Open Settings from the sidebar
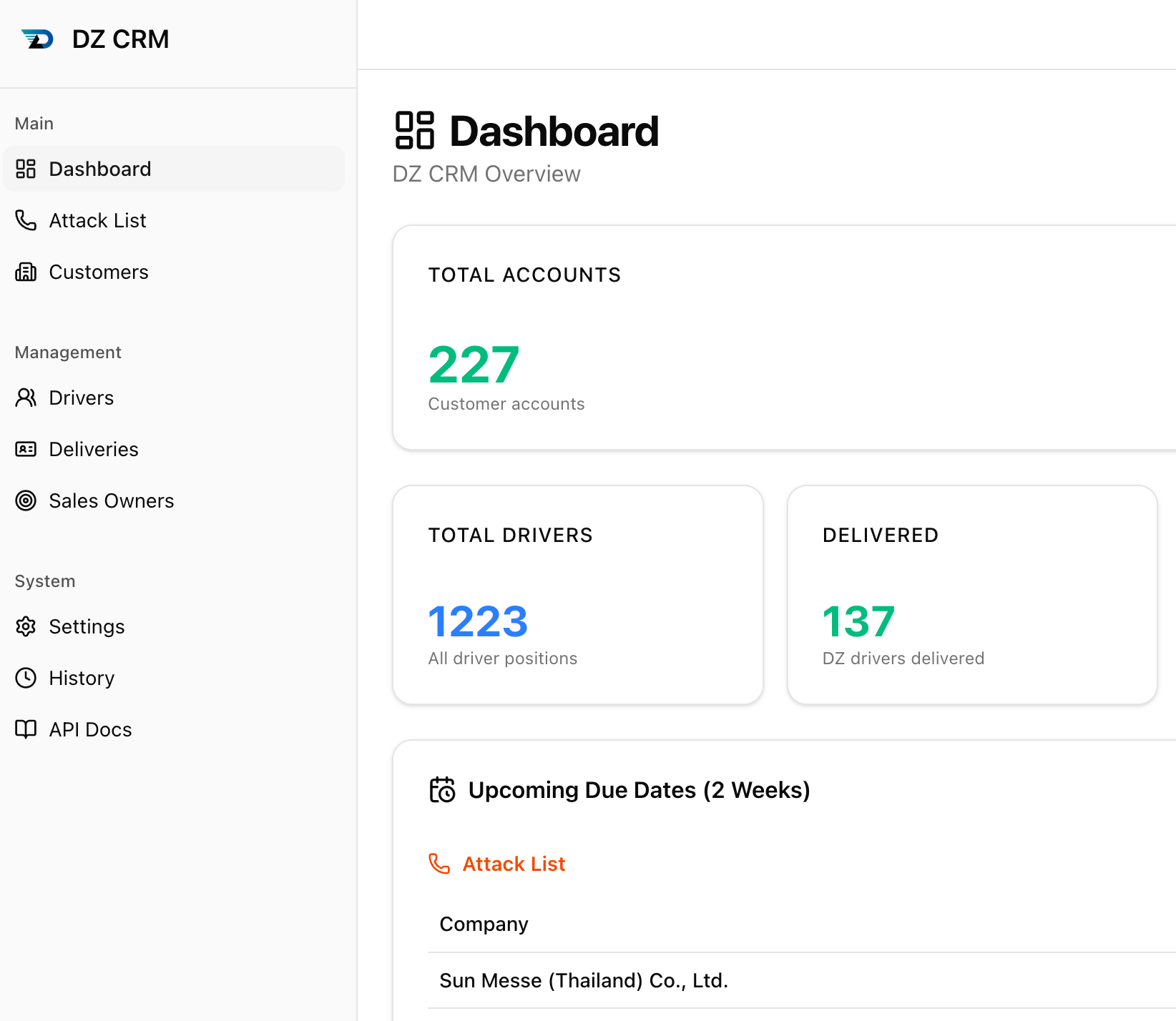Image resolution: width=1176 pixels, height=1021 pixels. [174, 626]
